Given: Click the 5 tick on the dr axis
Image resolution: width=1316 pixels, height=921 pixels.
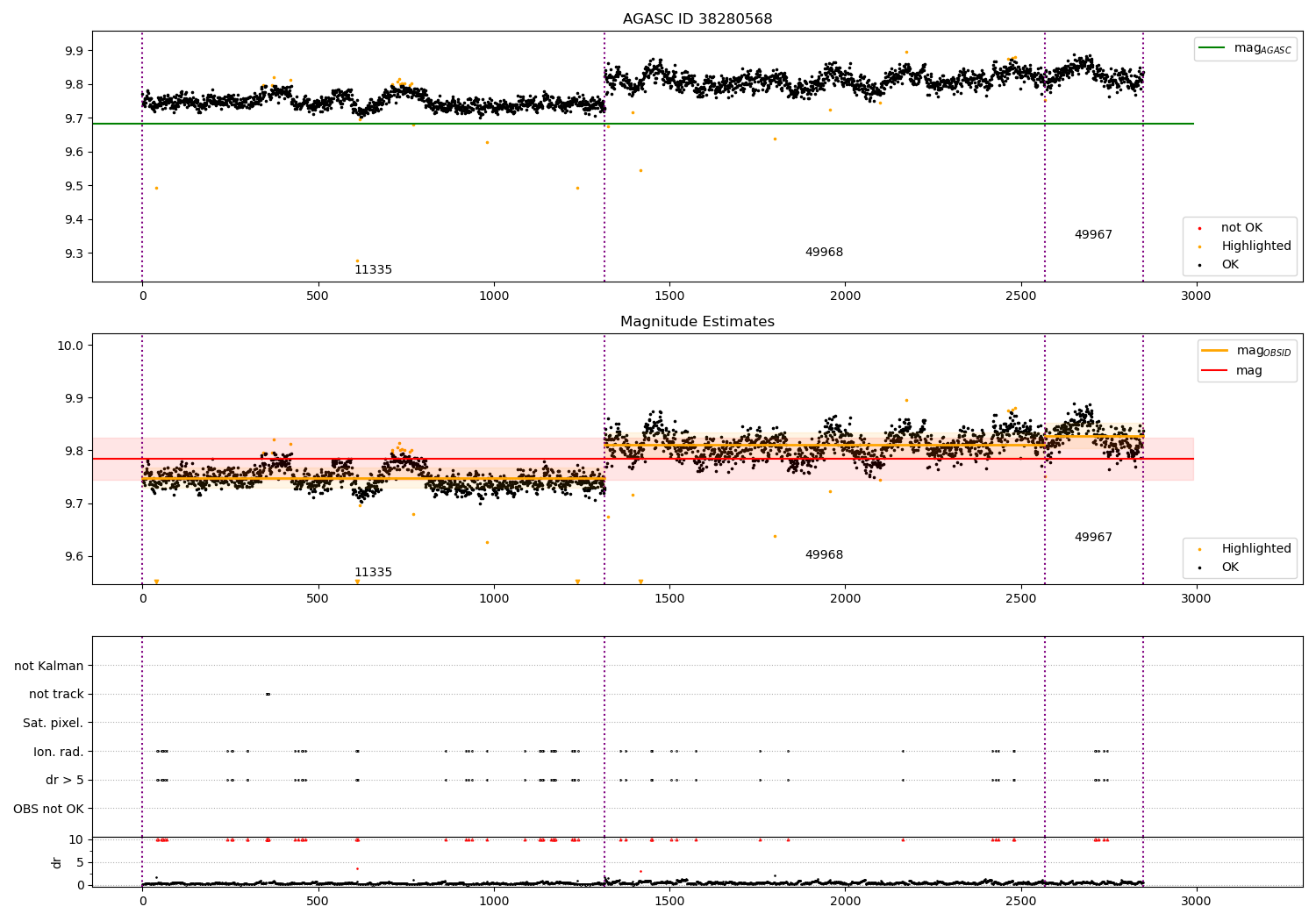Looking at the screenshot, I should [81, 862].
